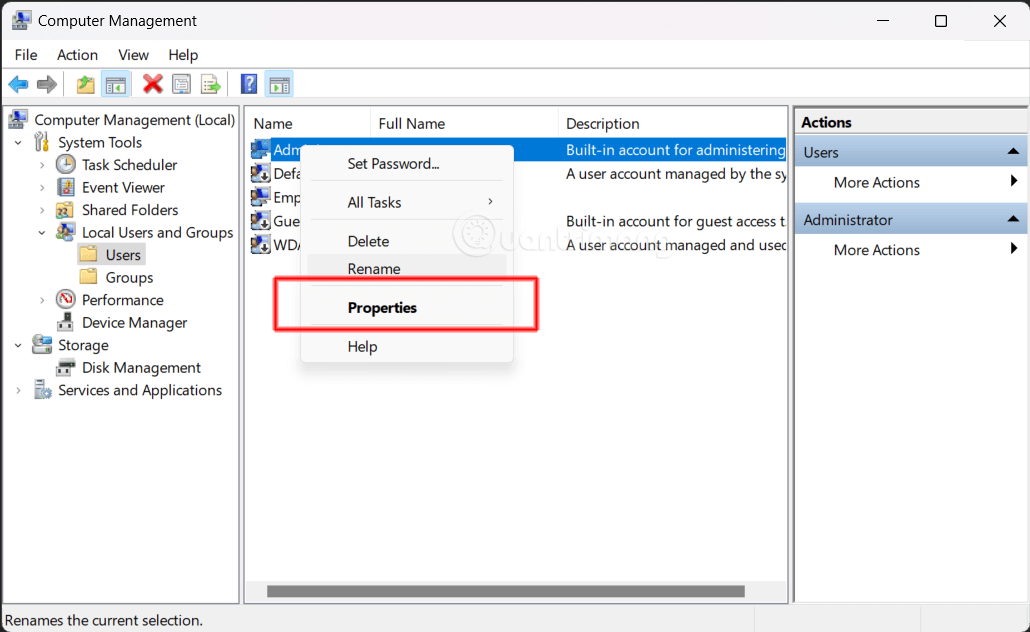
Task: Open the Help menu in menu bar
Action: (183, 55)
